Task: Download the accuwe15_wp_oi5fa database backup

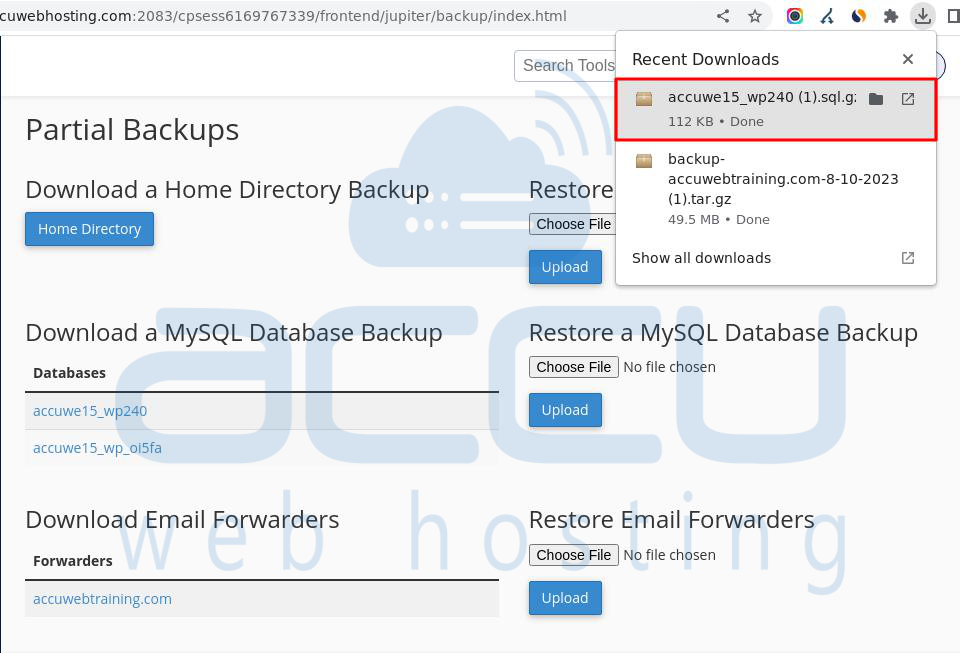Action: pos(97,448)
